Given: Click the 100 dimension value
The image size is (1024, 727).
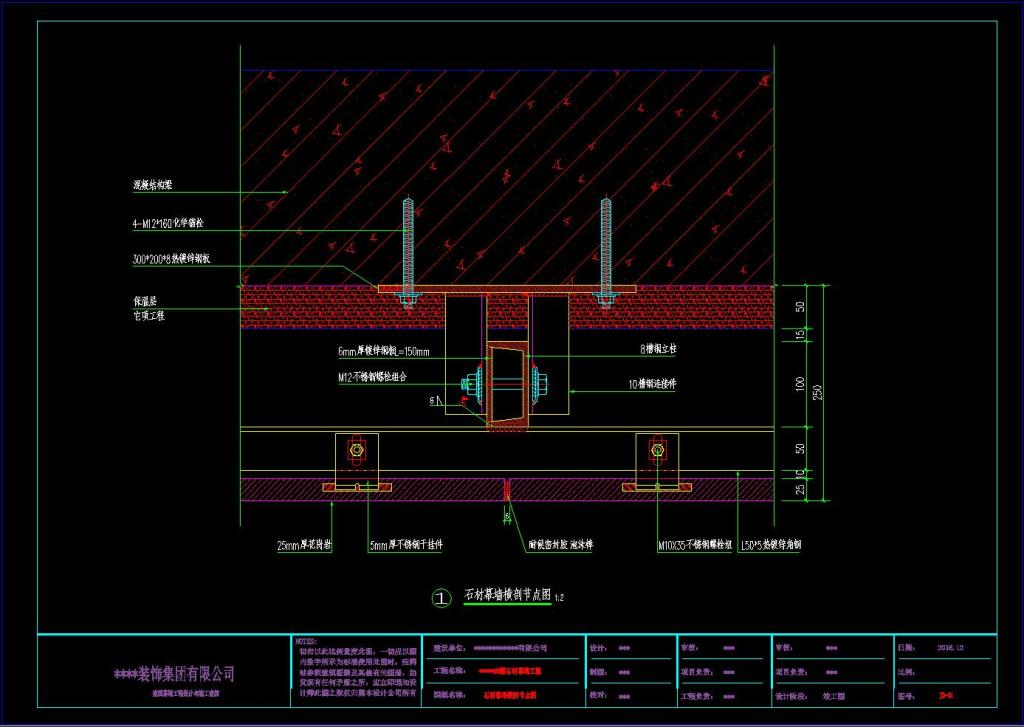Looking at the screenshot, I should 801,384.
